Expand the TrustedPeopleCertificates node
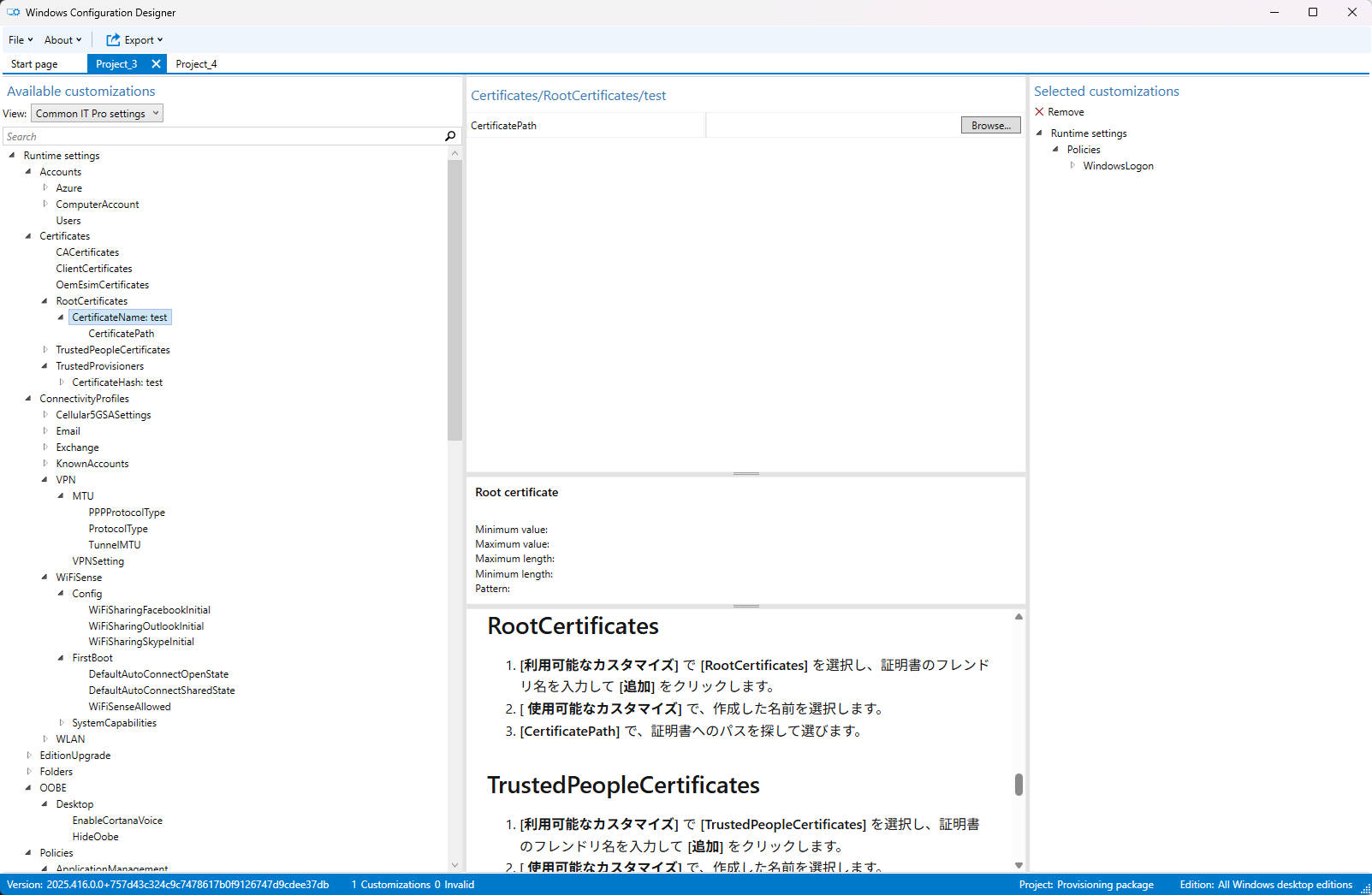Screen dimensions: 1372x895 [x=45, y=349]
